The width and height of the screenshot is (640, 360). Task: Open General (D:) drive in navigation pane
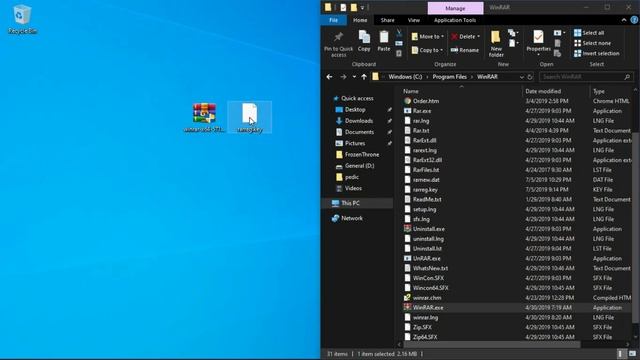pyautogui.click(x=359, y=166)
